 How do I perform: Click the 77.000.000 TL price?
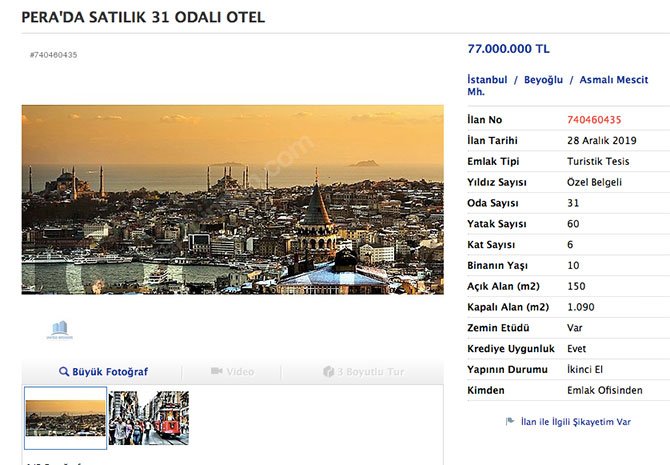click(x=508, y=49)
